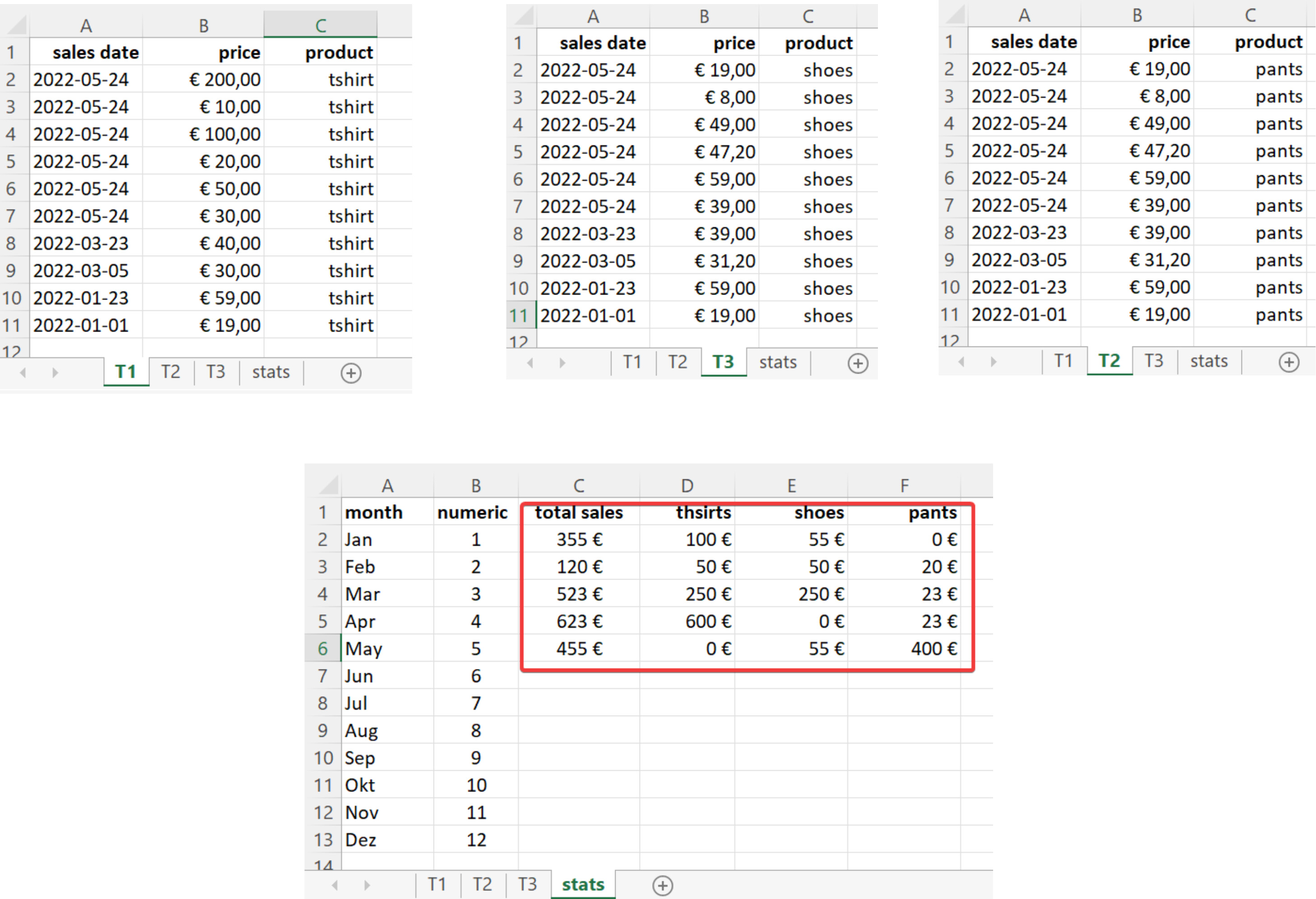Open stats tab in the T3 view
The height and width of the screenshot is (899, 1316).
click(778, 362)
